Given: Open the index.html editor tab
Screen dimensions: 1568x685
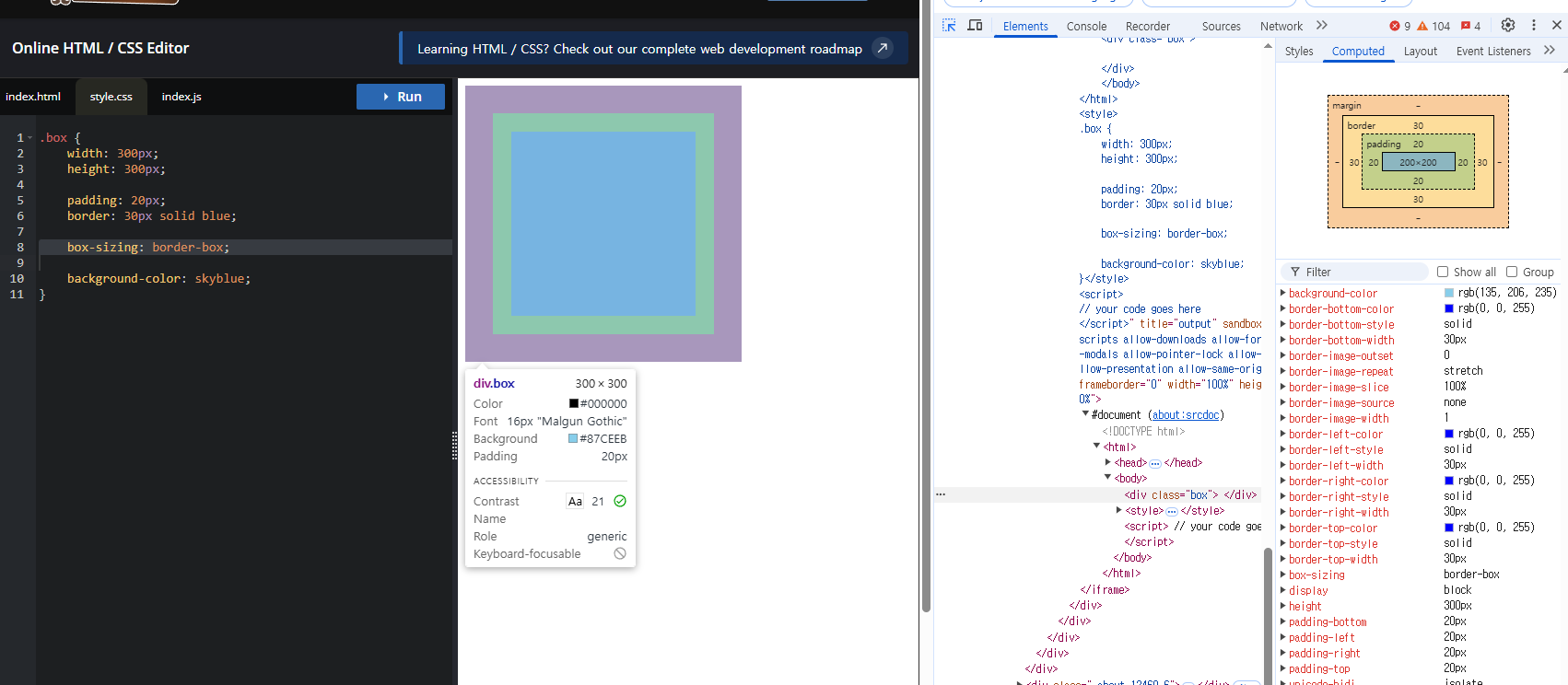Looking at the screenshot, I should click(x=33, y=97).
